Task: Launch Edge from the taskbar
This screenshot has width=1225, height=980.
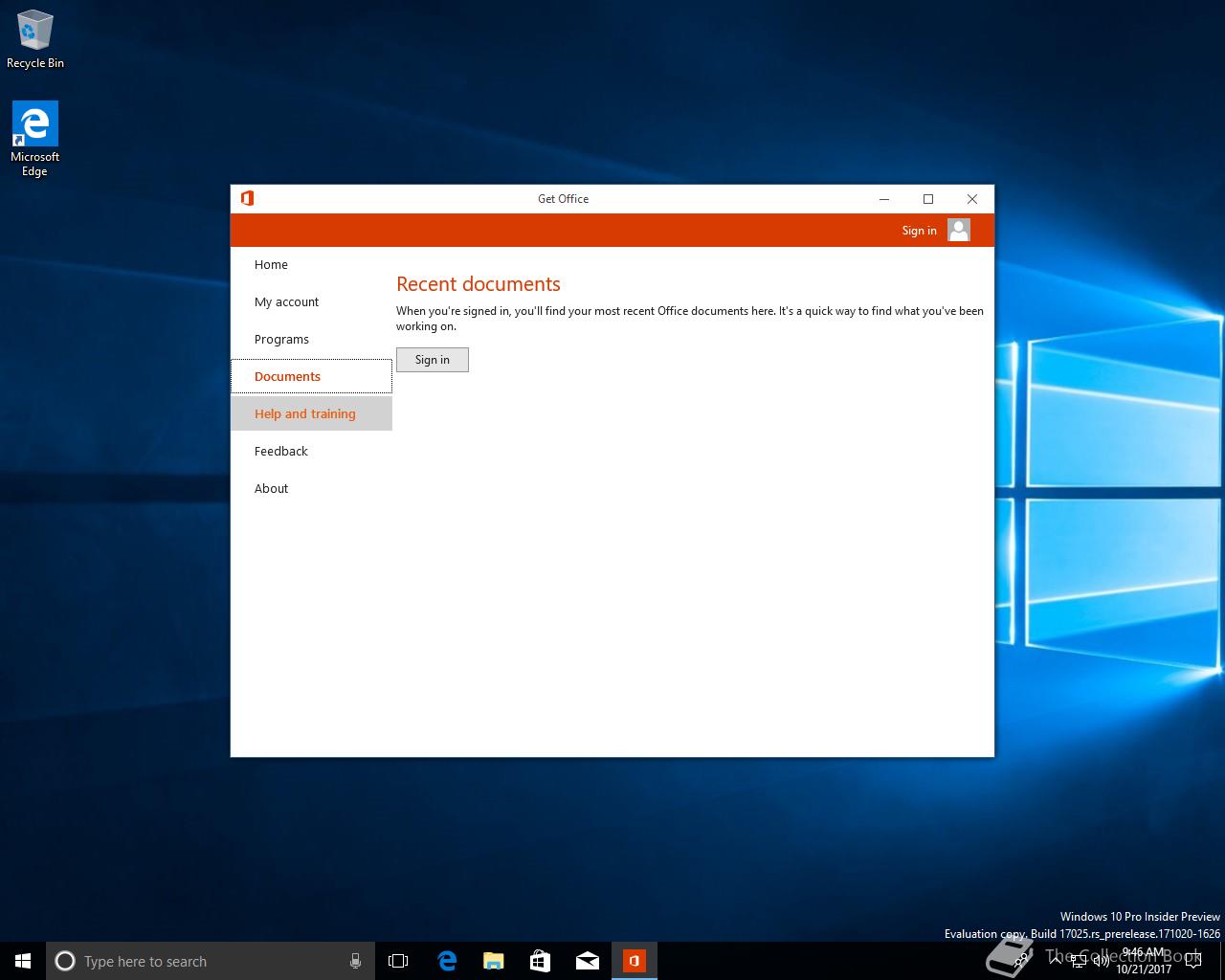Action: click(x=447, y=961)
